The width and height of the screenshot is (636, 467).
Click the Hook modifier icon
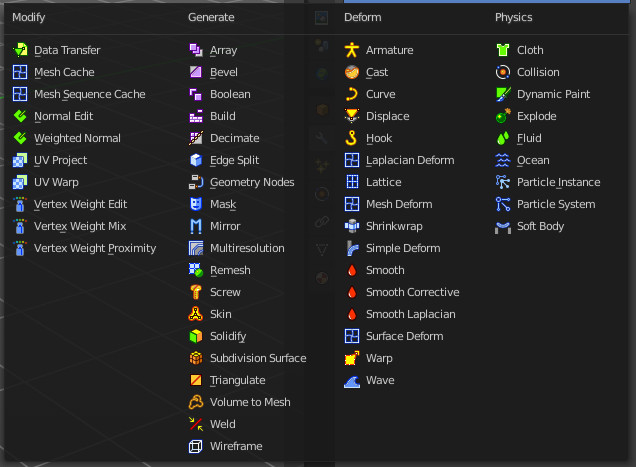[x=352, y=138]
